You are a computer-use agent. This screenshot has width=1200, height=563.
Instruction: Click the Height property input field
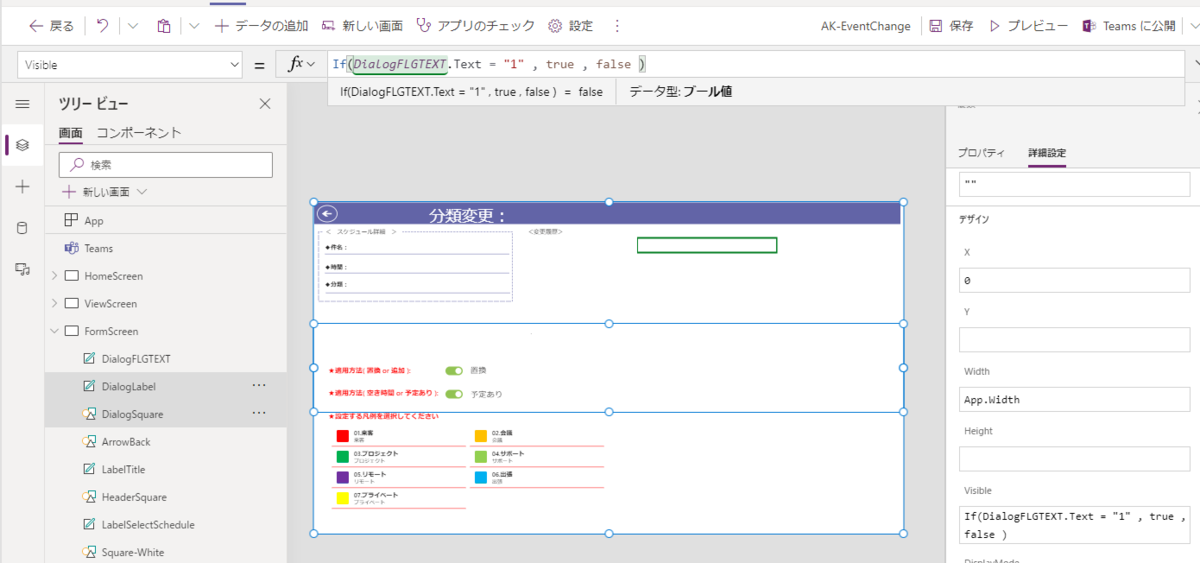[x=1074, y=459]
